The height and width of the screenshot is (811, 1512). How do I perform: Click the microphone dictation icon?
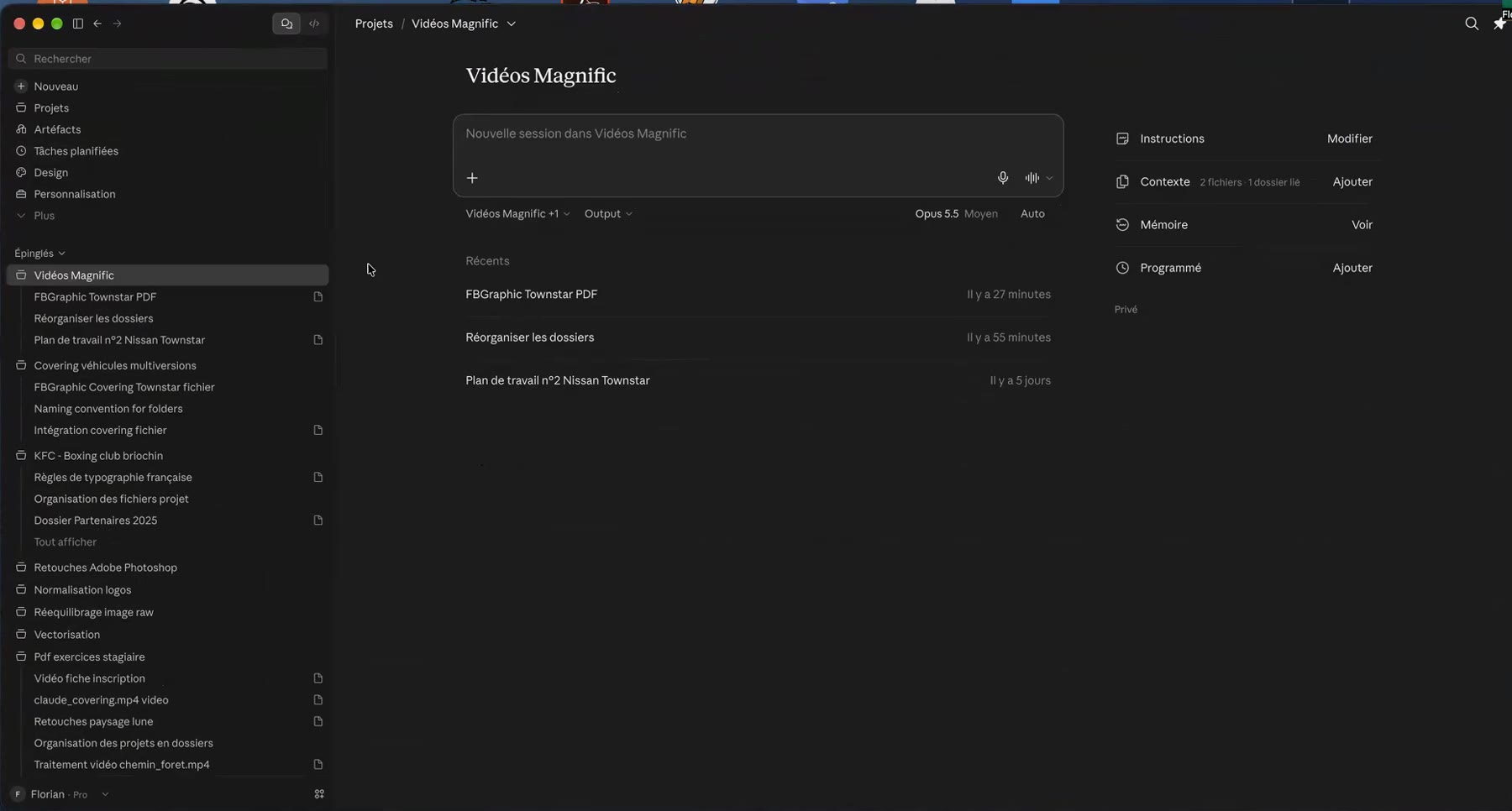(1003, 178)
